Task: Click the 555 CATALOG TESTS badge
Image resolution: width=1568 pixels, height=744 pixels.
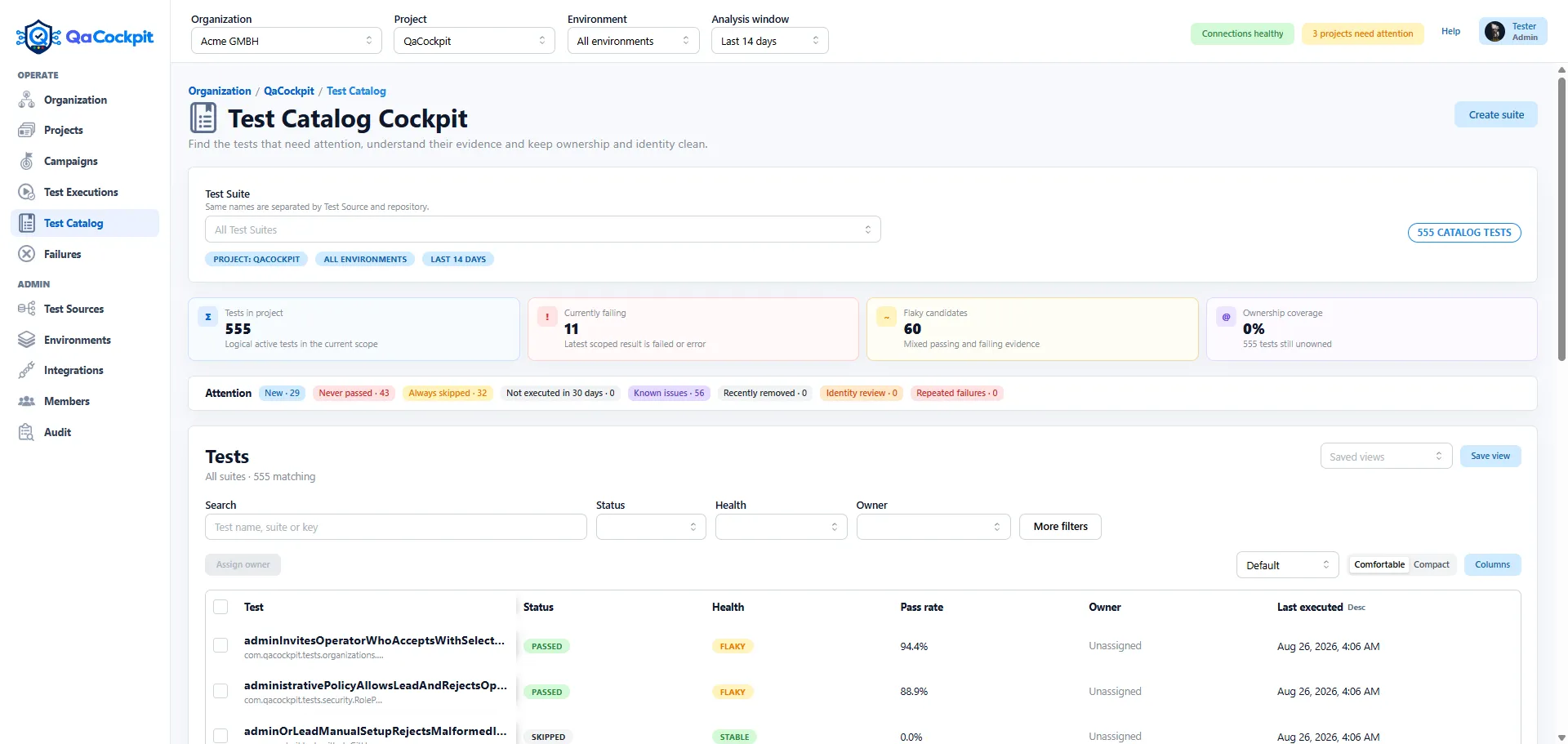Action: pos(1464,233)
